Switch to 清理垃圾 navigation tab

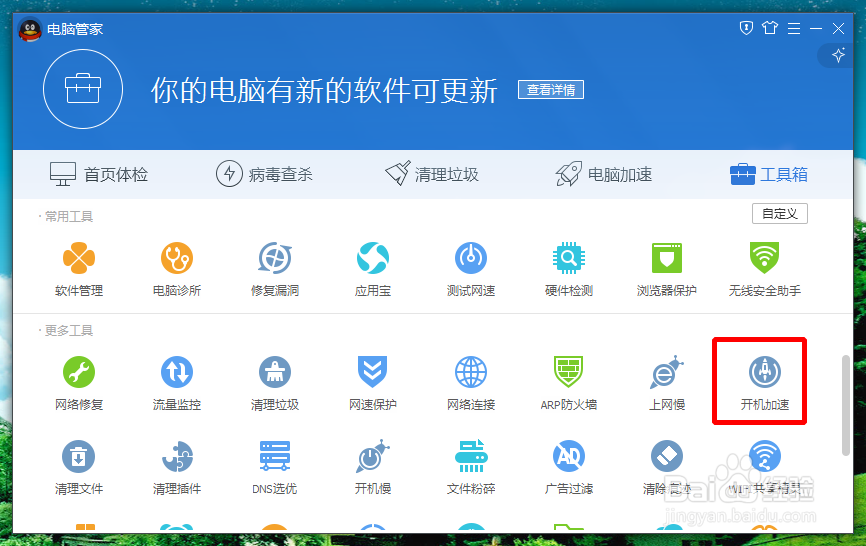[x=432, y=174]
